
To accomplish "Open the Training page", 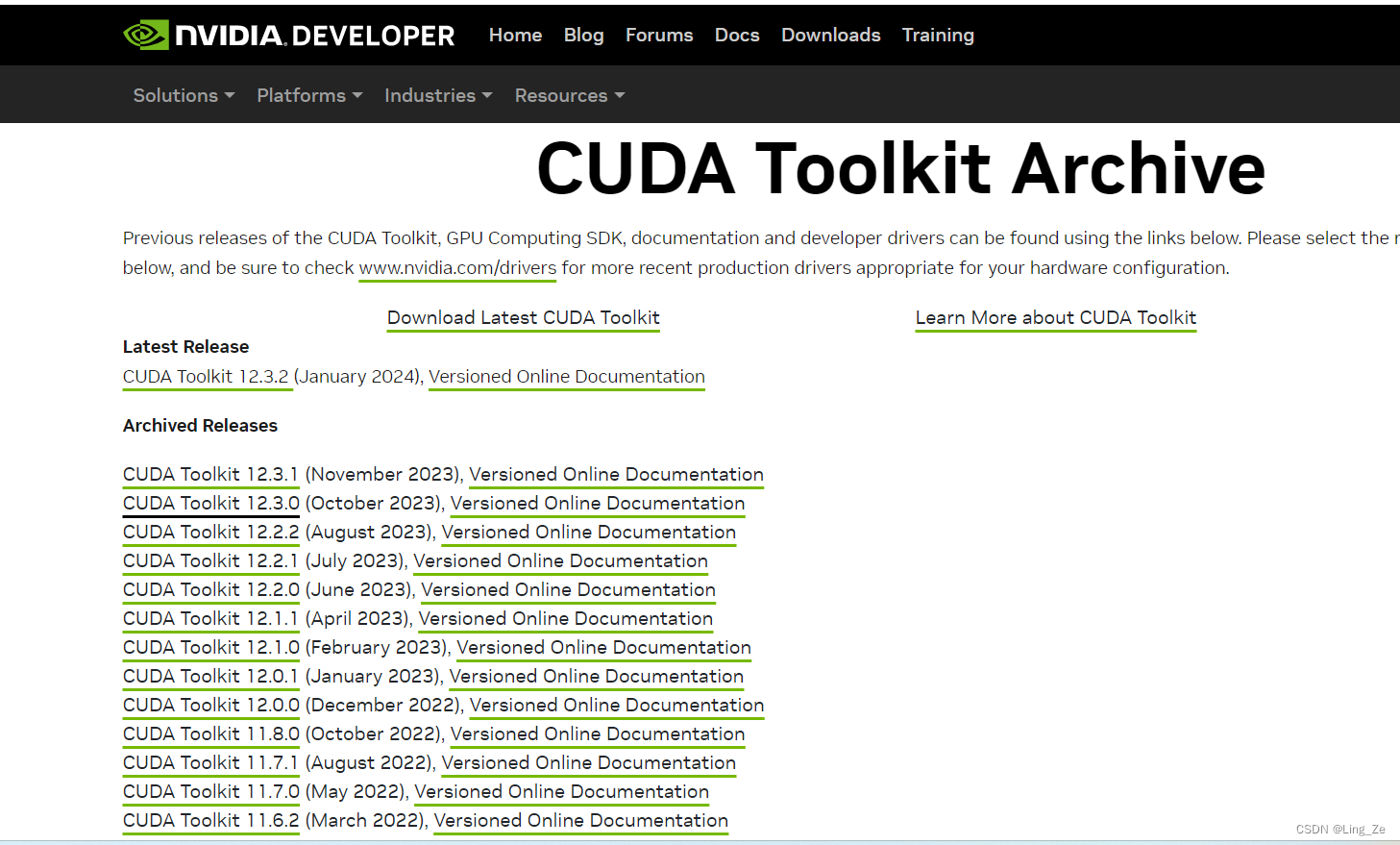I will [x=938, y=35].
